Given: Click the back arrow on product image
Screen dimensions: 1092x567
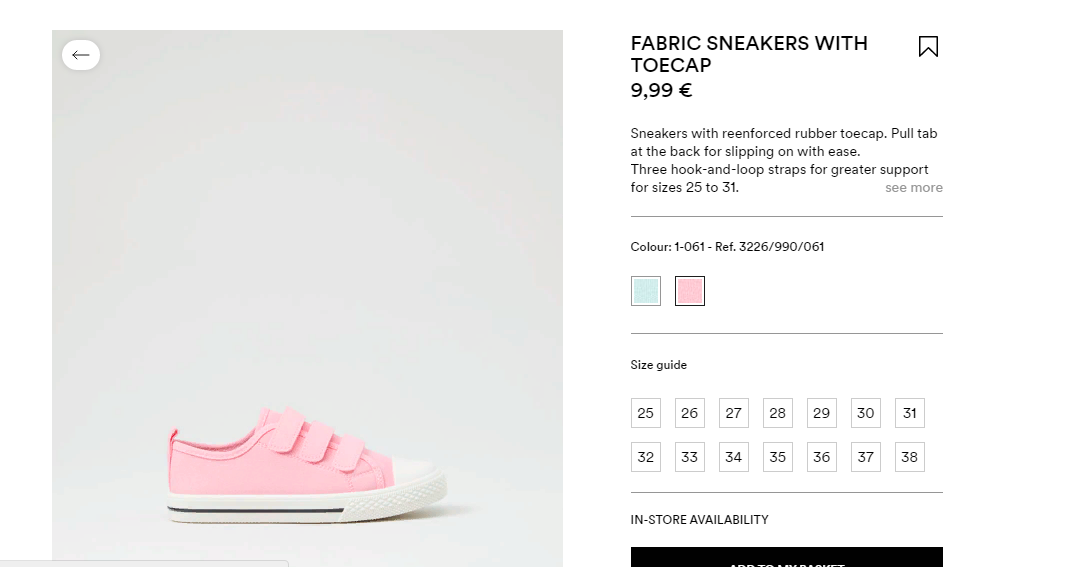Looking at the screenshot, I should click(x=81, y=55).
